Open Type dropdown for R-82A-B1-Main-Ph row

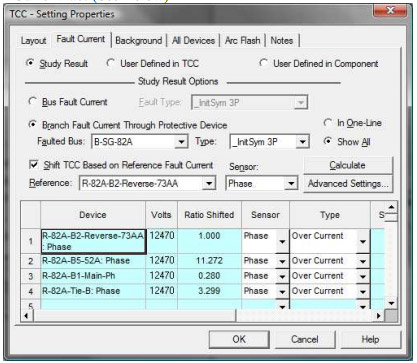363,276
